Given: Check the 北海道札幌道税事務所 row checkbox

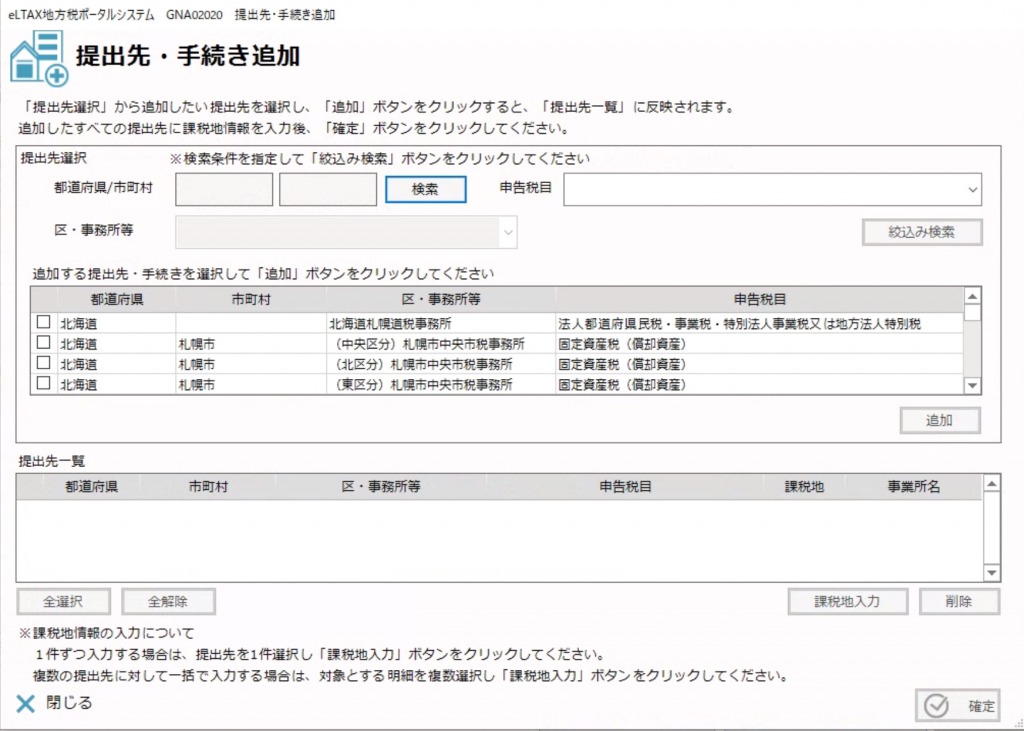Looking at the screenshot, I should click(43, 323).
